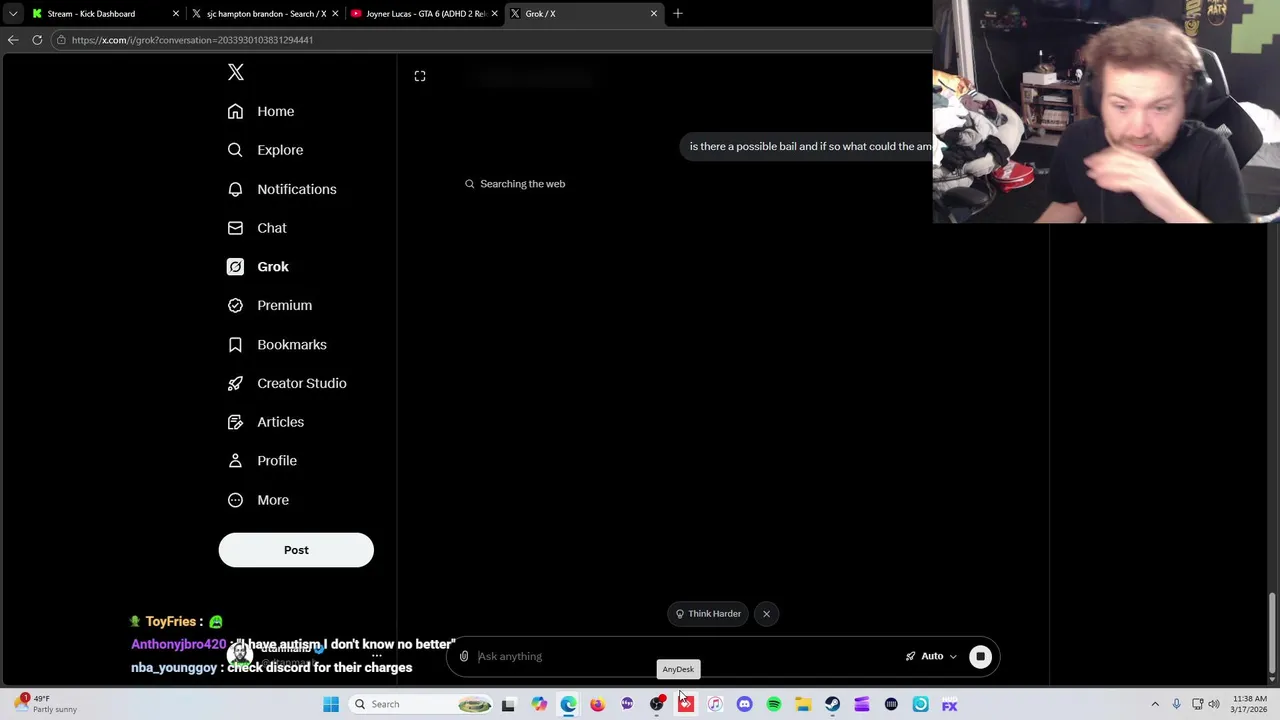Go to Profile in sidebar
The image size is (1280, 720).
tap(262, 461)
